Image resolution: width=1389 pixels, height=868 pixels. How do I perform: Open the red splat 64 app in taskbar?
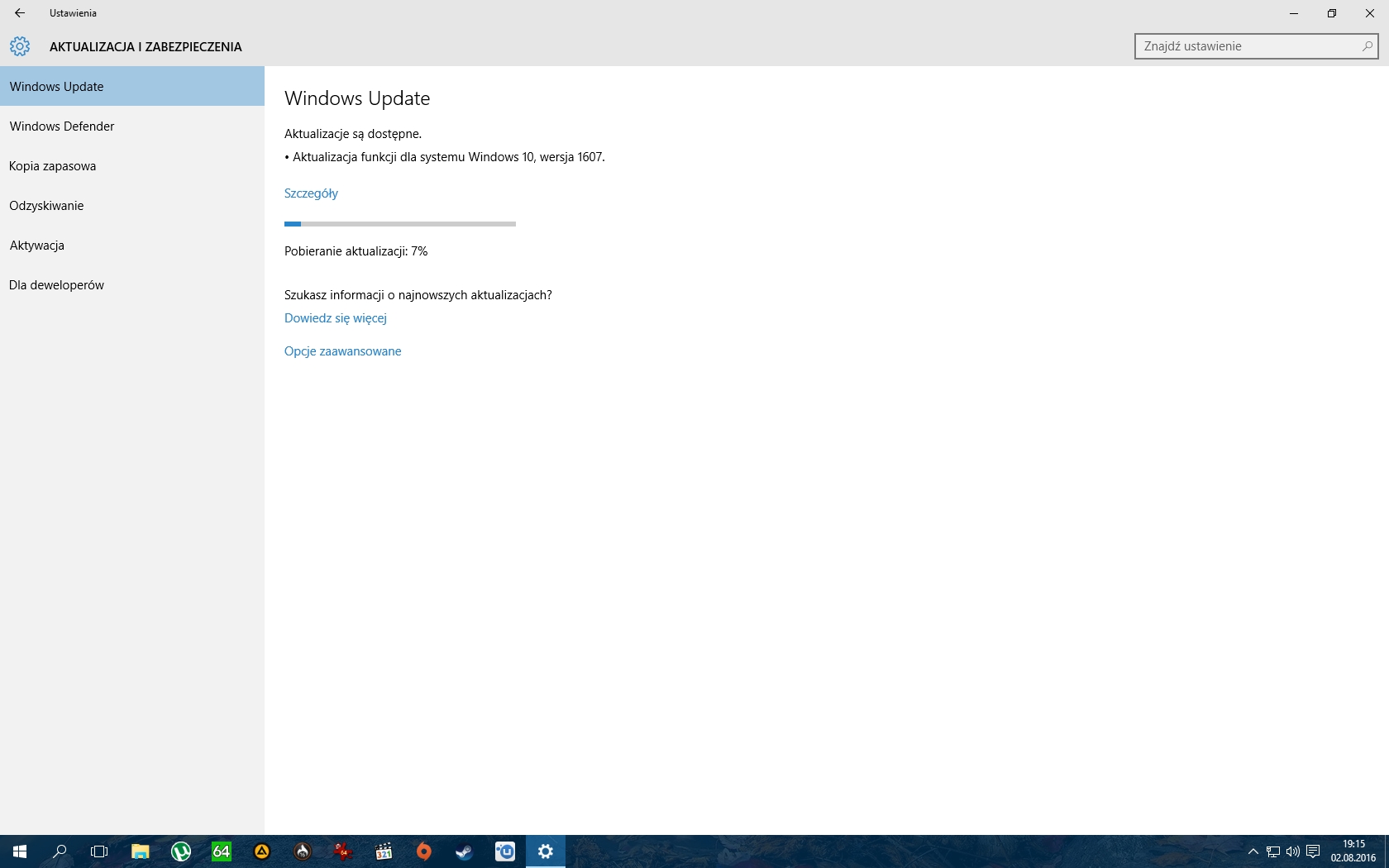tap(343, 851)
